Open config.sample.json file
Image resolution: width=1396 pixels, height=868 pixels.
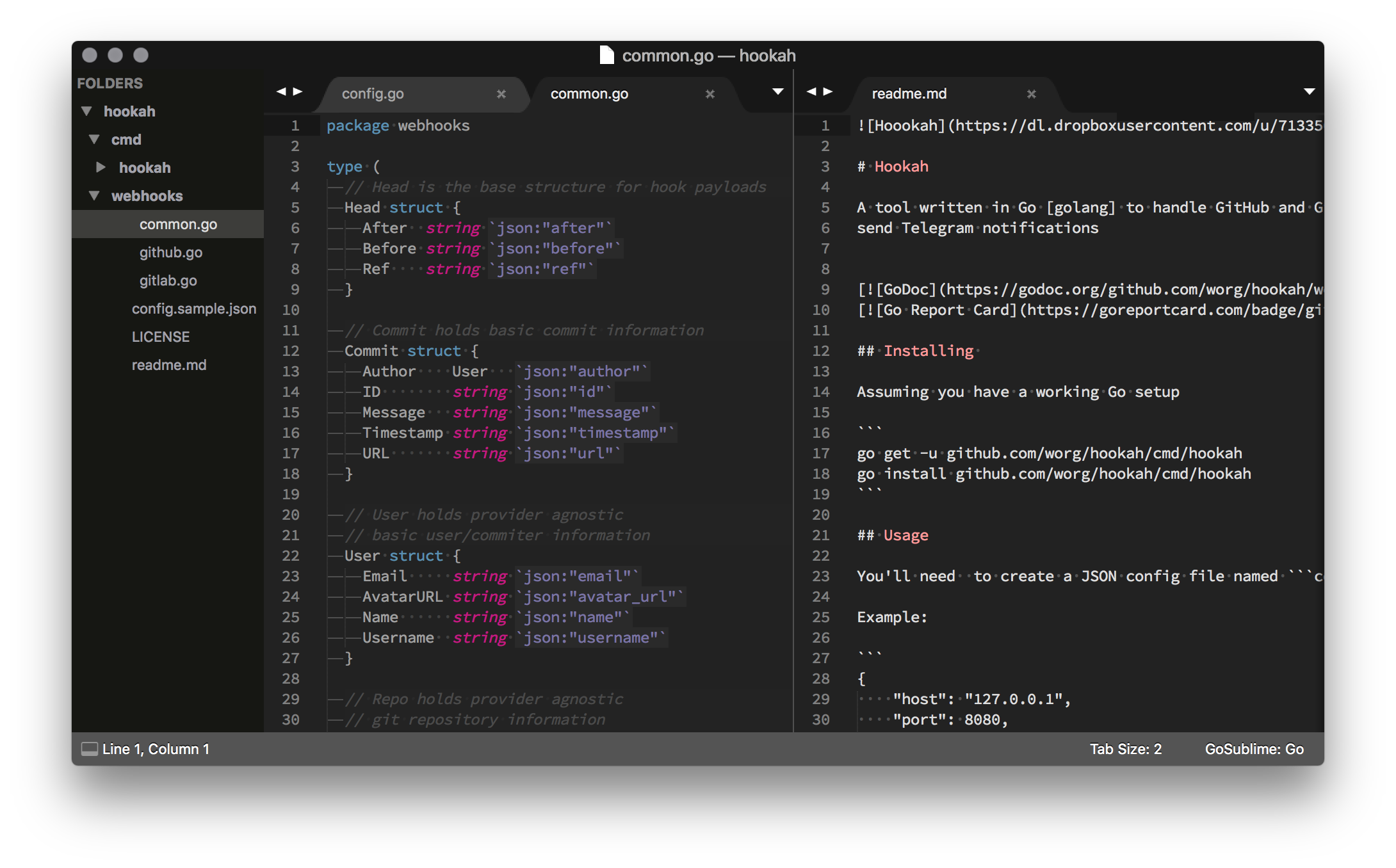(x=193, y=309)
